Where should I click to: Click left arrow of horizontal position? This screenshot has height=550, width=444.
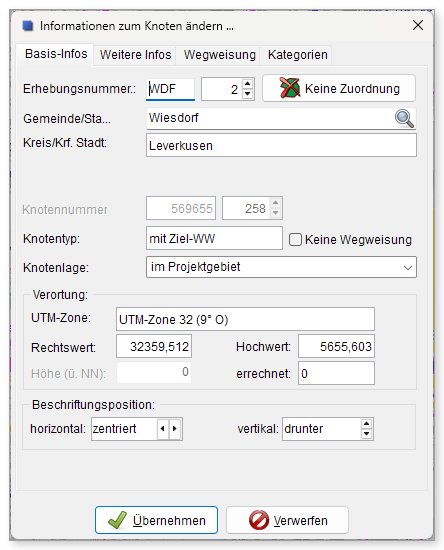pos(162,429)
